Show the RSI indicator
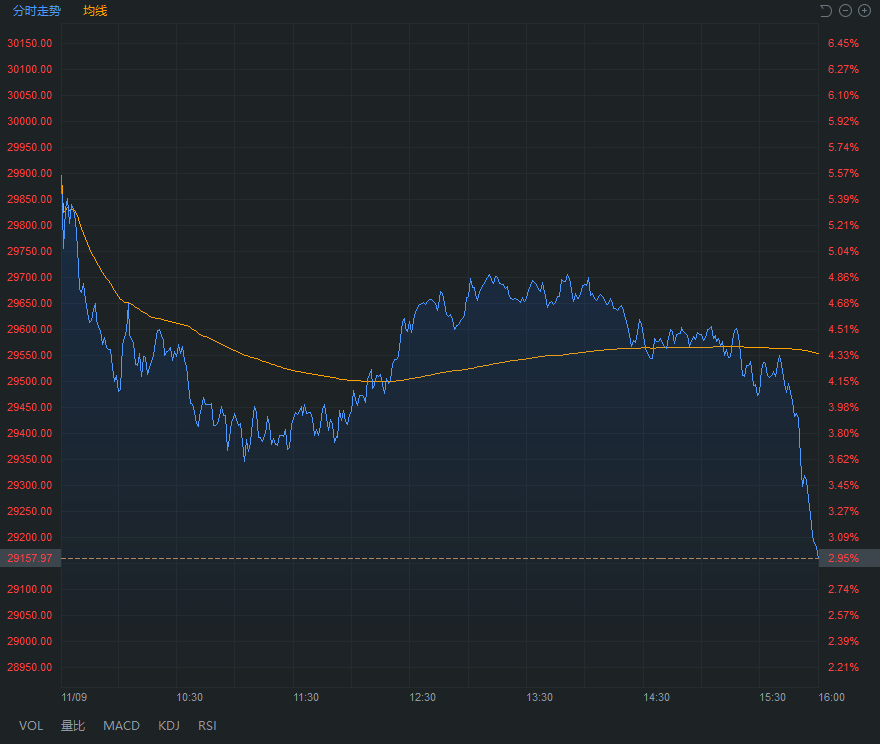The width and height of the screenshot is (880, 744). [x=207, y=725]
